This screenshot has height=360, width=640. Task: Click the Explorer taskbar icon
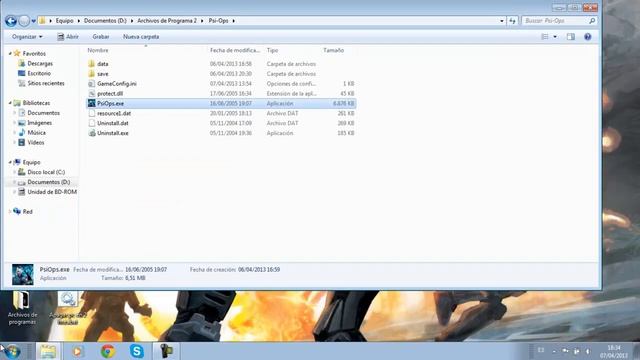(x=48, y=351)
